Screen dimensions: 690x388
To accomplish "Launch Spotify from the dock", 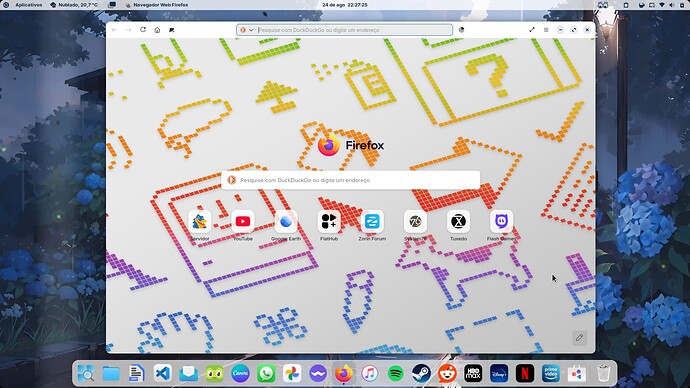I will click(396, 373).
